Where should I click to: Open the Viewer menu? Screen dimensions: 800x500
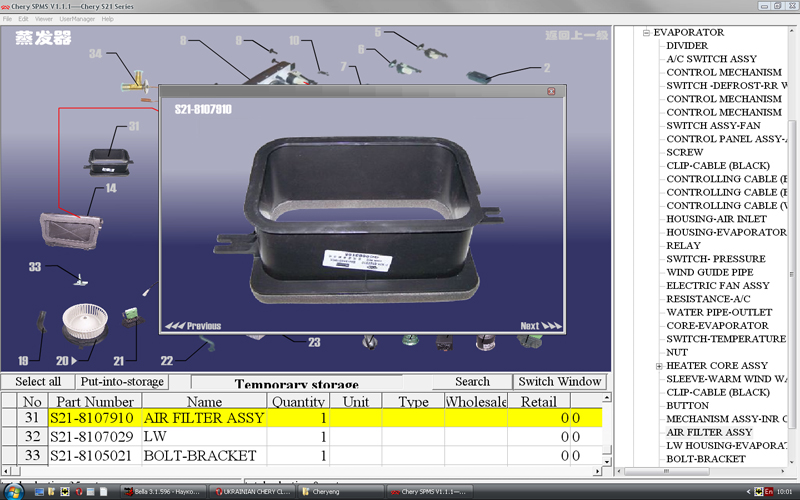pos(44,19)
